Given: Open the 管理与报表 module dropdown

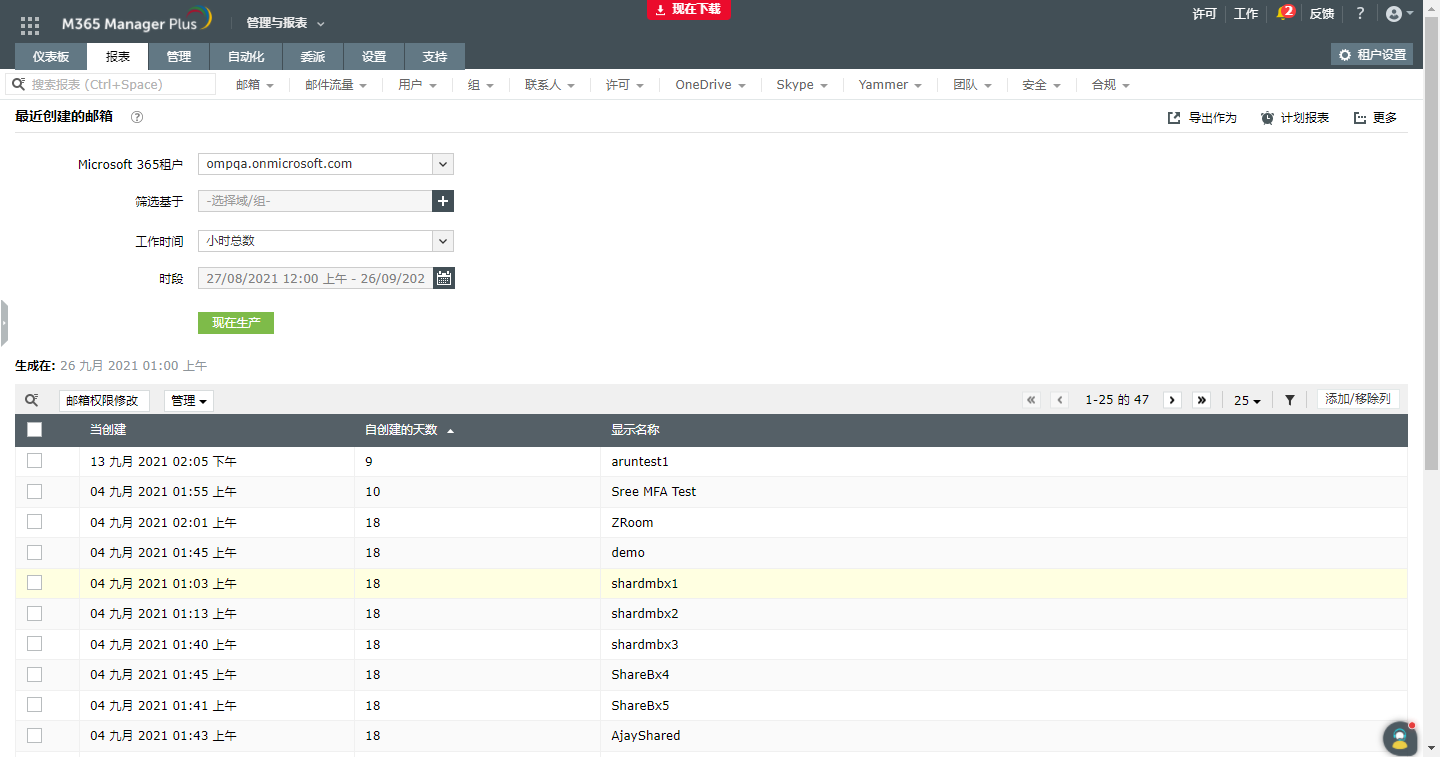Looking at the screenshot, I should [286, 23].
